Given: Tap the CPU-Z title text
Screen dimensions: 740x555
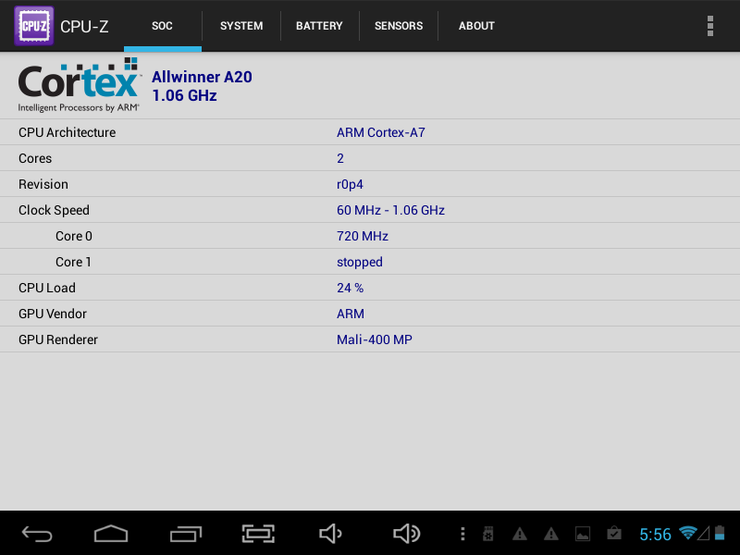Looking at the screenshot, I should 84,27.
